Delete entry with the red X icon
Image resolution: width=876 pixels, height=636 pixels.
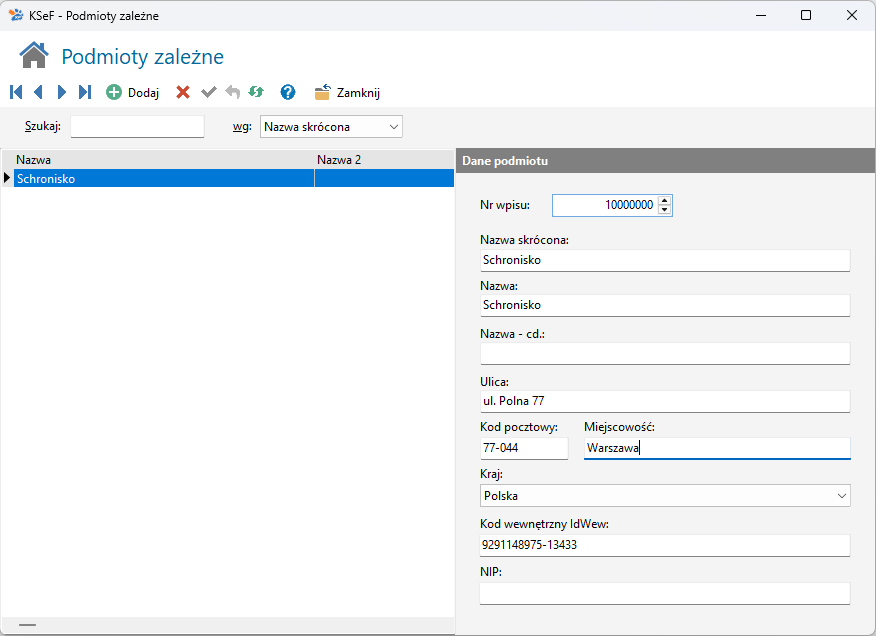(183, 92)
